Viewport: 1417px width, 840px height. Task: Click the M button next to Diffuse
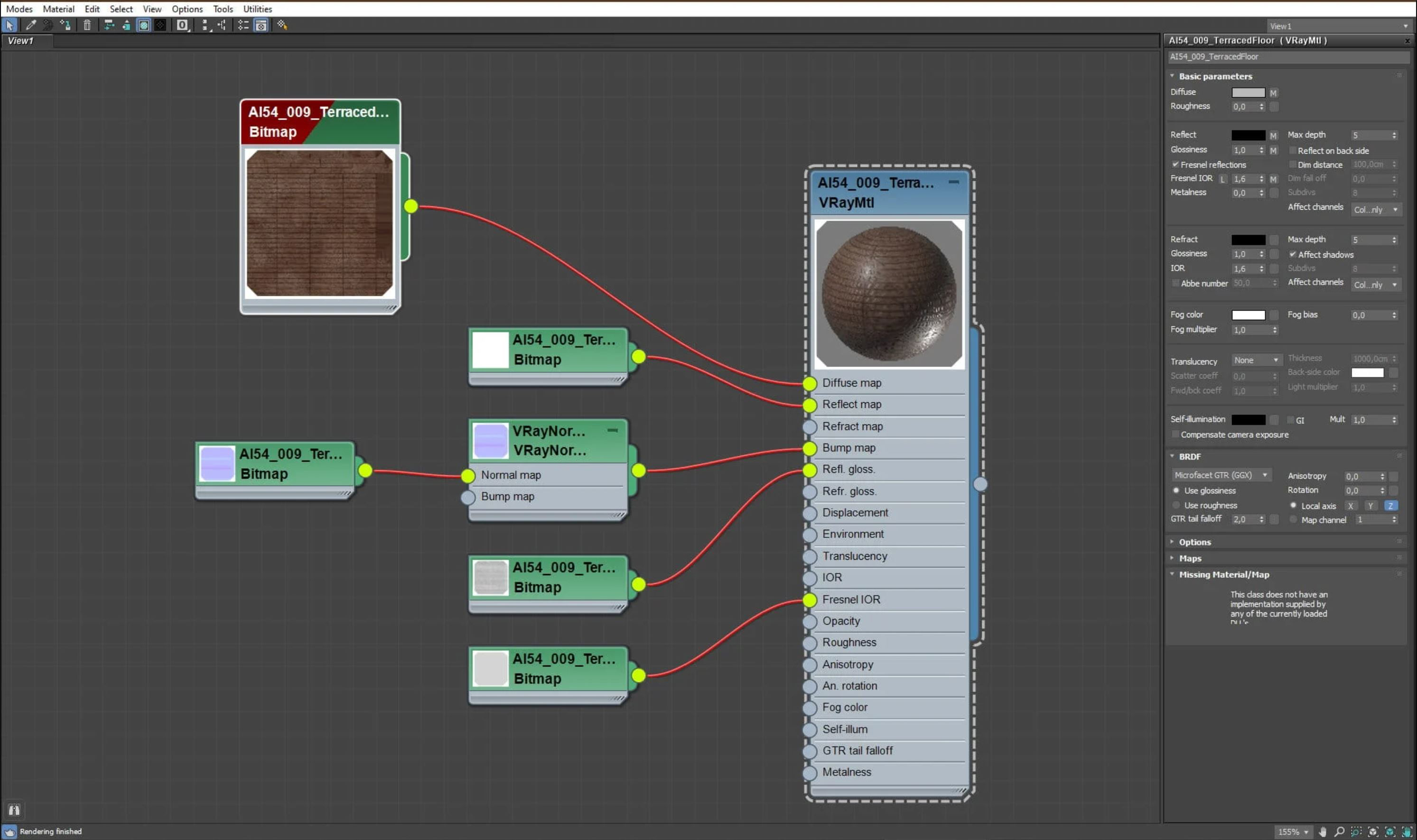pos(1273,93)
